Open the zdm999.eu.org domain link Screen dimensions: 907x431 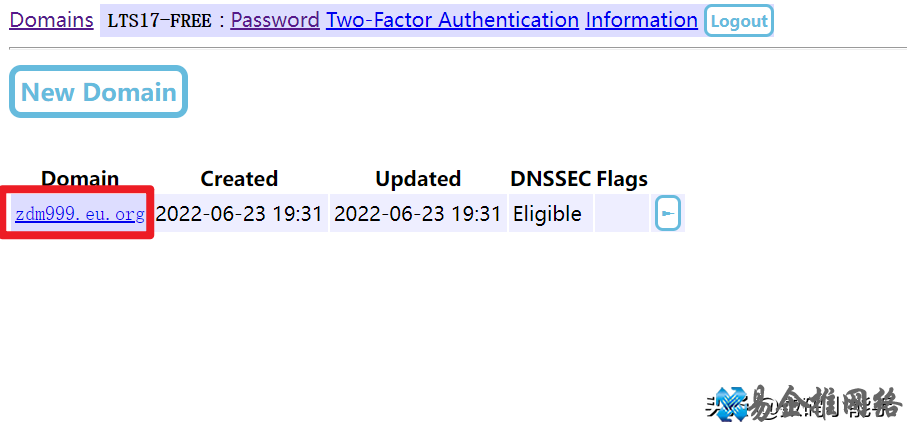click(x=80, y=214)
